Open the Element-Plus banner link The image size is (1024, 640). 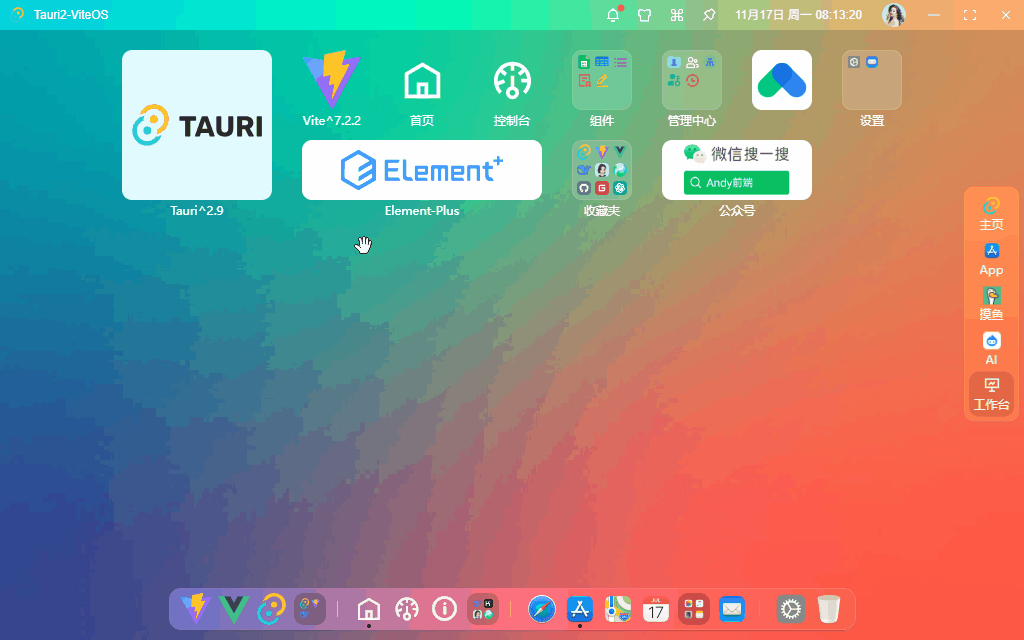coord(421,170)
